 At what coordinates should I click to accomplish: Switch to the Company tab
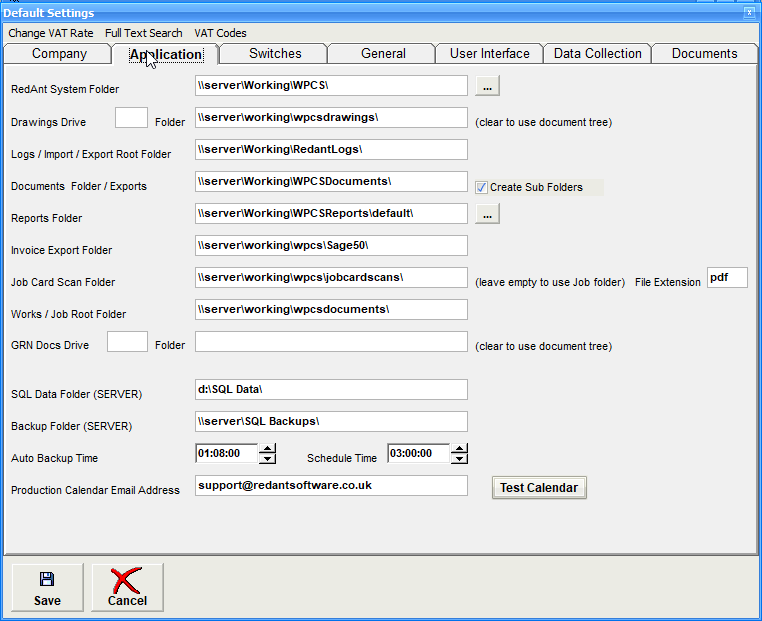[x=59, y=54]
